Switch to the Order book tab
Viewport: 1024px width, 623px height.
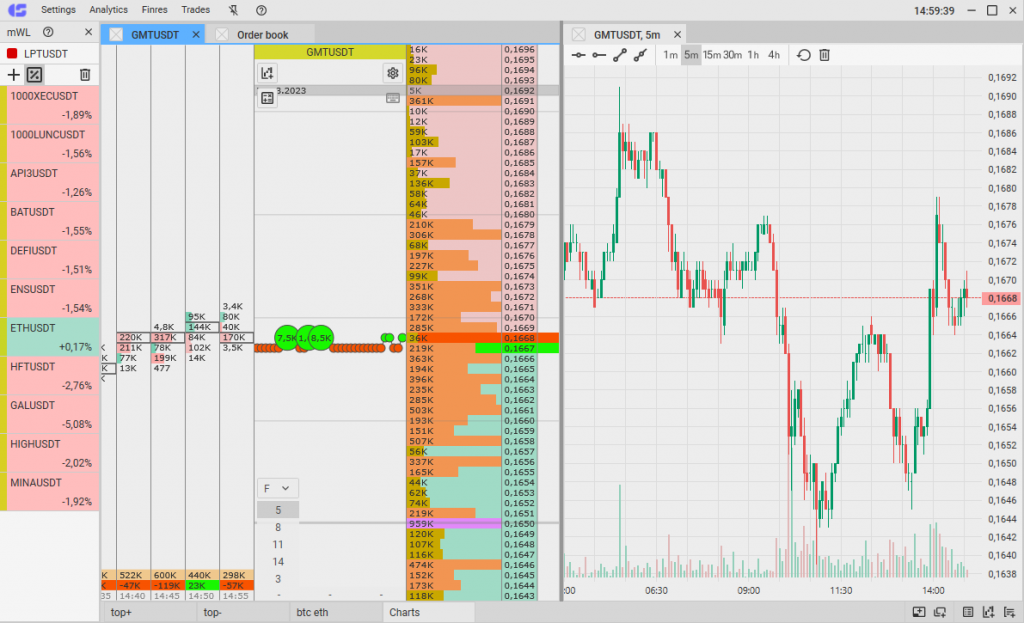[x=262, y=33]
